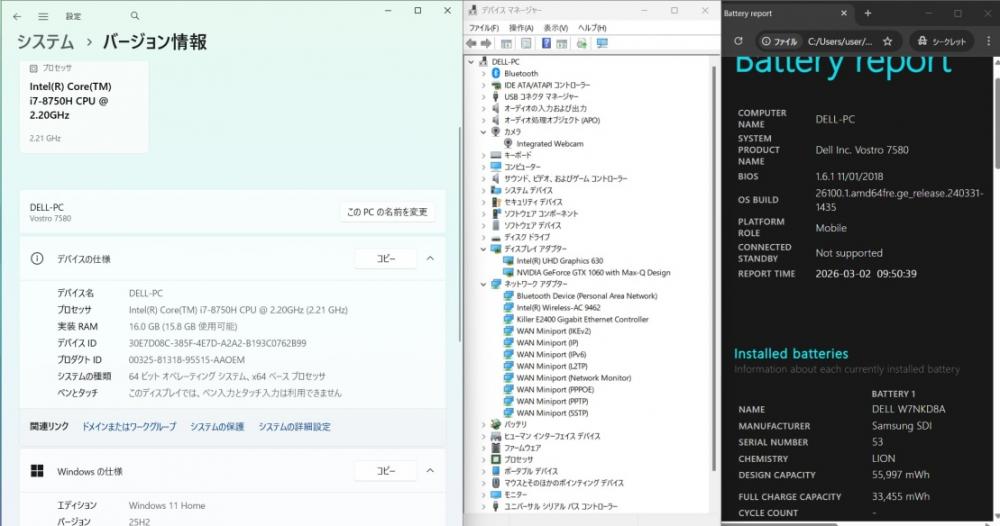
Task: Expand the キーボード node
Action: [483, 156]
